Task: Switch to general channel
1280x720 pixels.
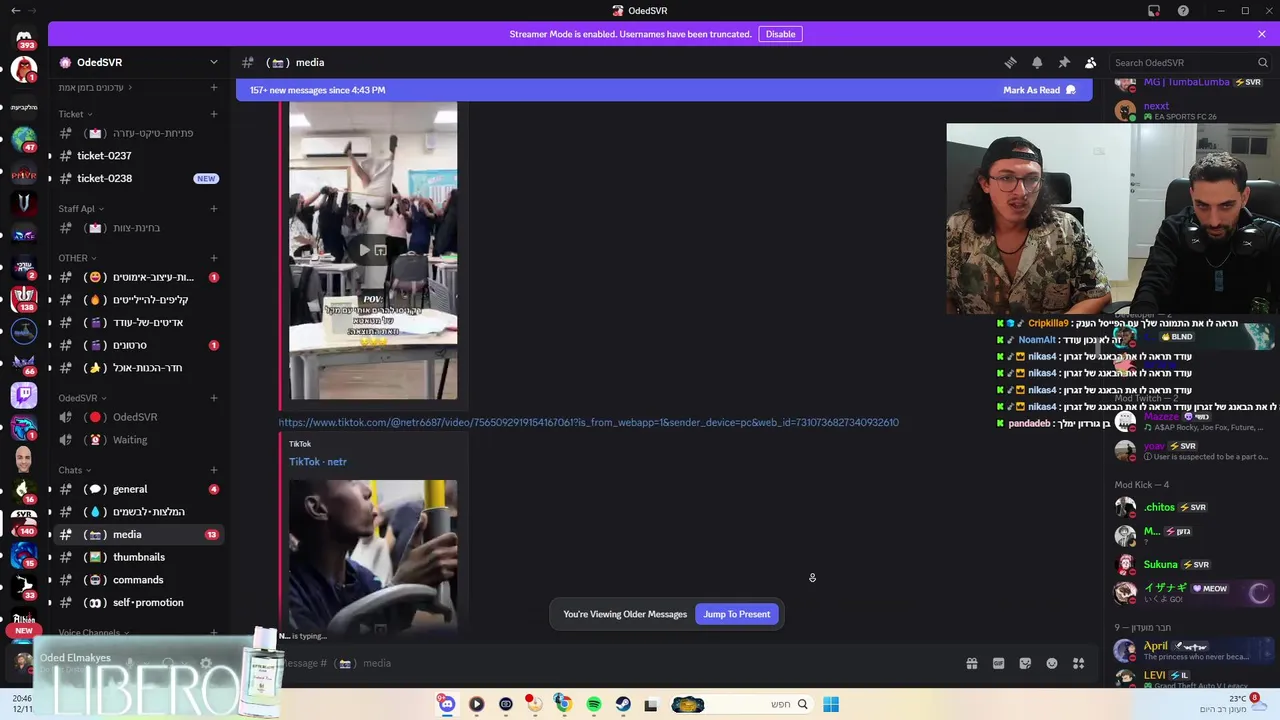Action: pos(138,489)
